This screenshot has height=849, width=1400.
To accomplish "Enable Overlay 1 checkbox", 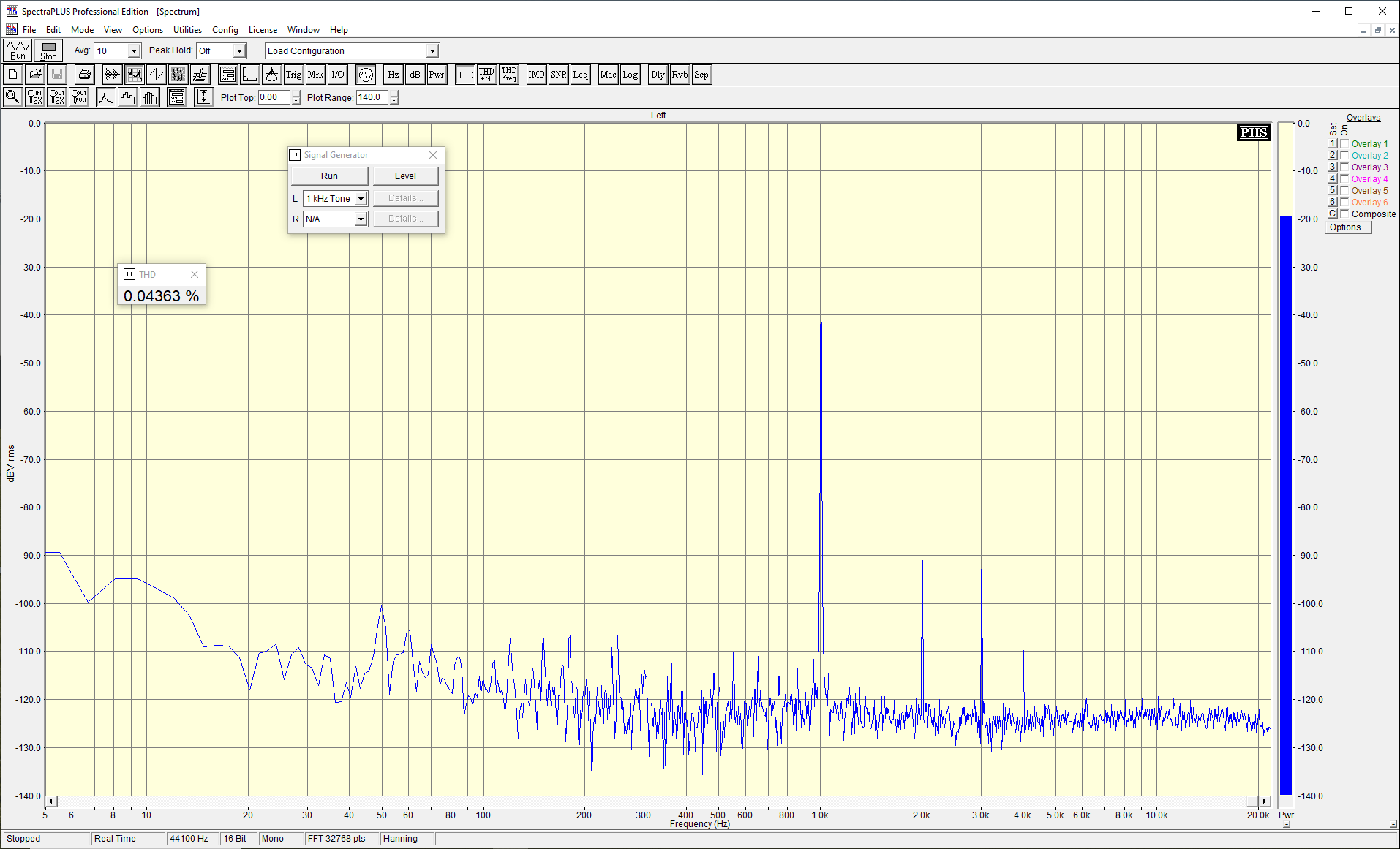I will coord(1344,143).
